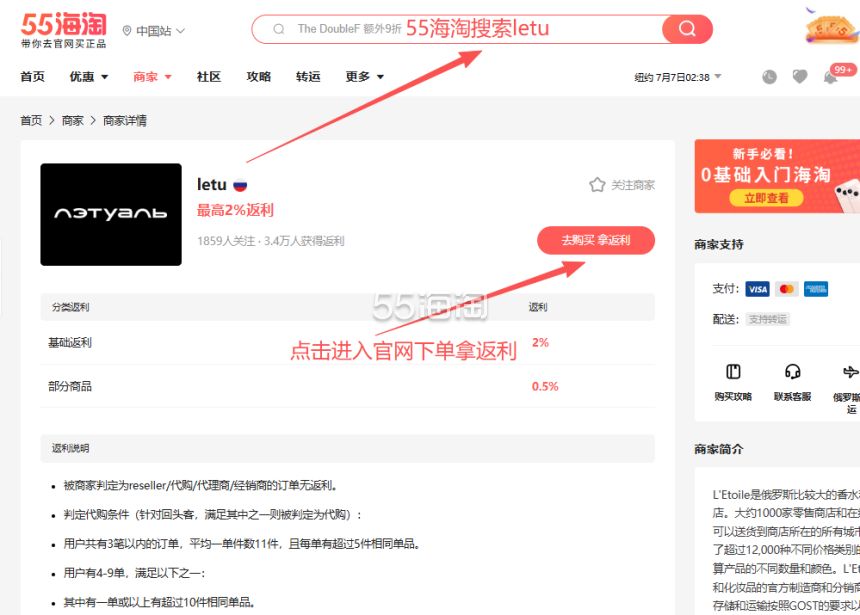This screenshot has height=615, width=860.
Task: Open the notification bell with 99+ badge
Action: (830, 77)
